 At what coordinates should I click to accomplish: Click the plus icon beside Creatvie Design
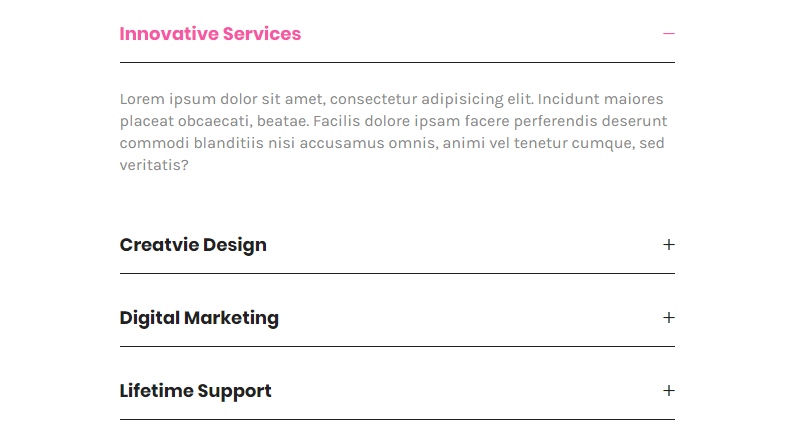[x=669, y=245]
